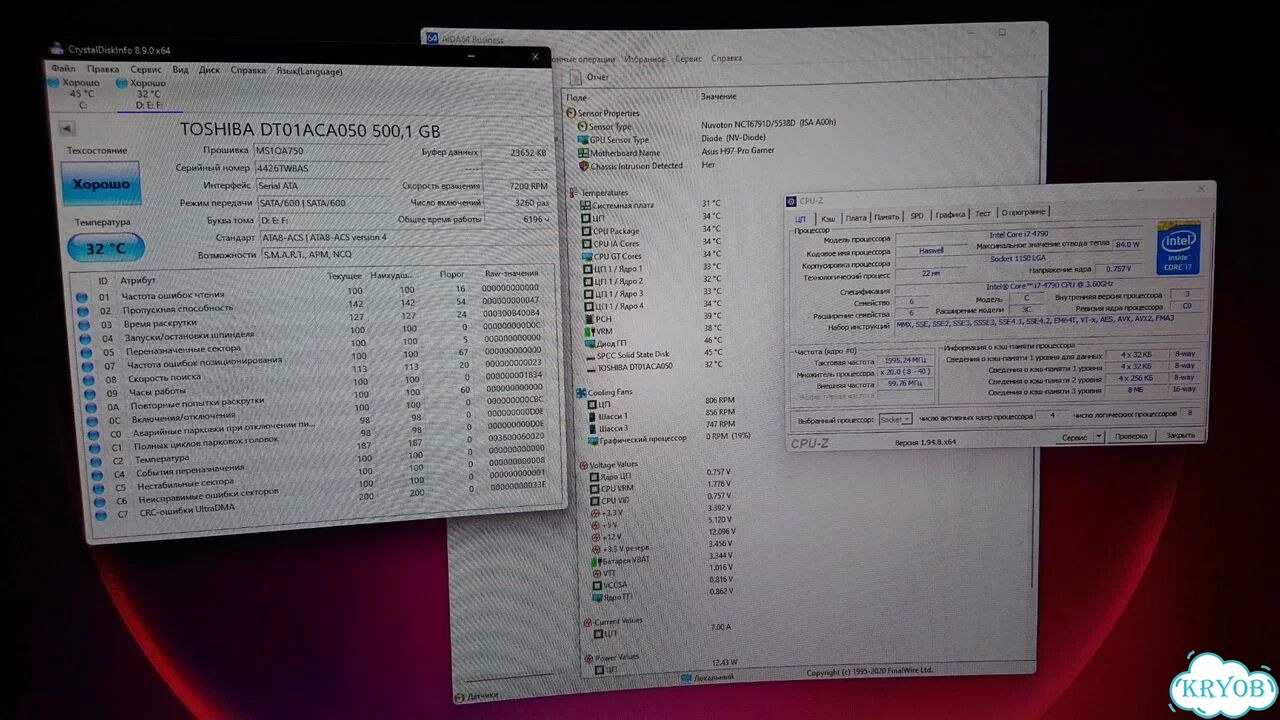Click the Temperatures section icon
1280x720 pixels.
(573, 192)
